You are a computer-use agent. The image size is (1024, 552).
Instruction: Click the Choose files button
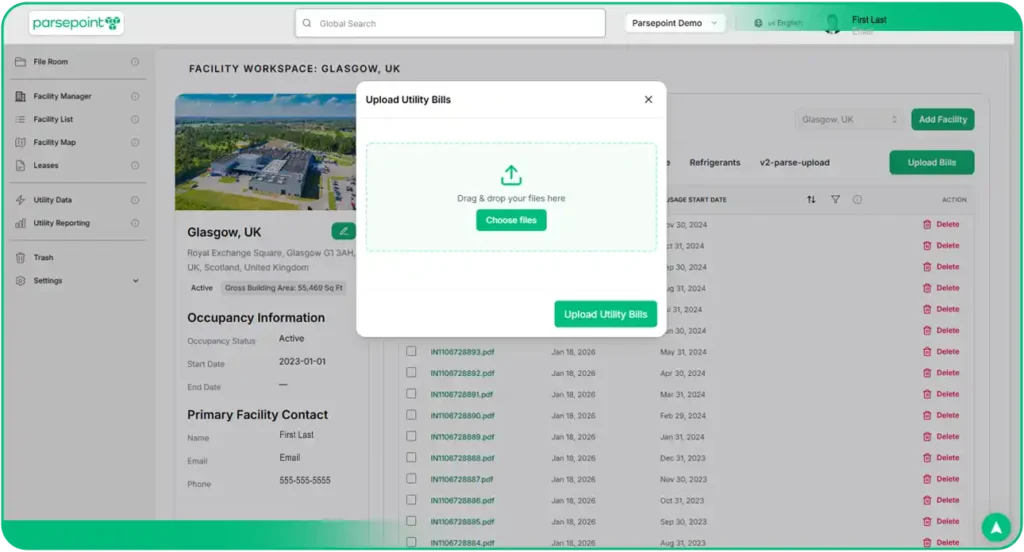click(x=511, y=220)
